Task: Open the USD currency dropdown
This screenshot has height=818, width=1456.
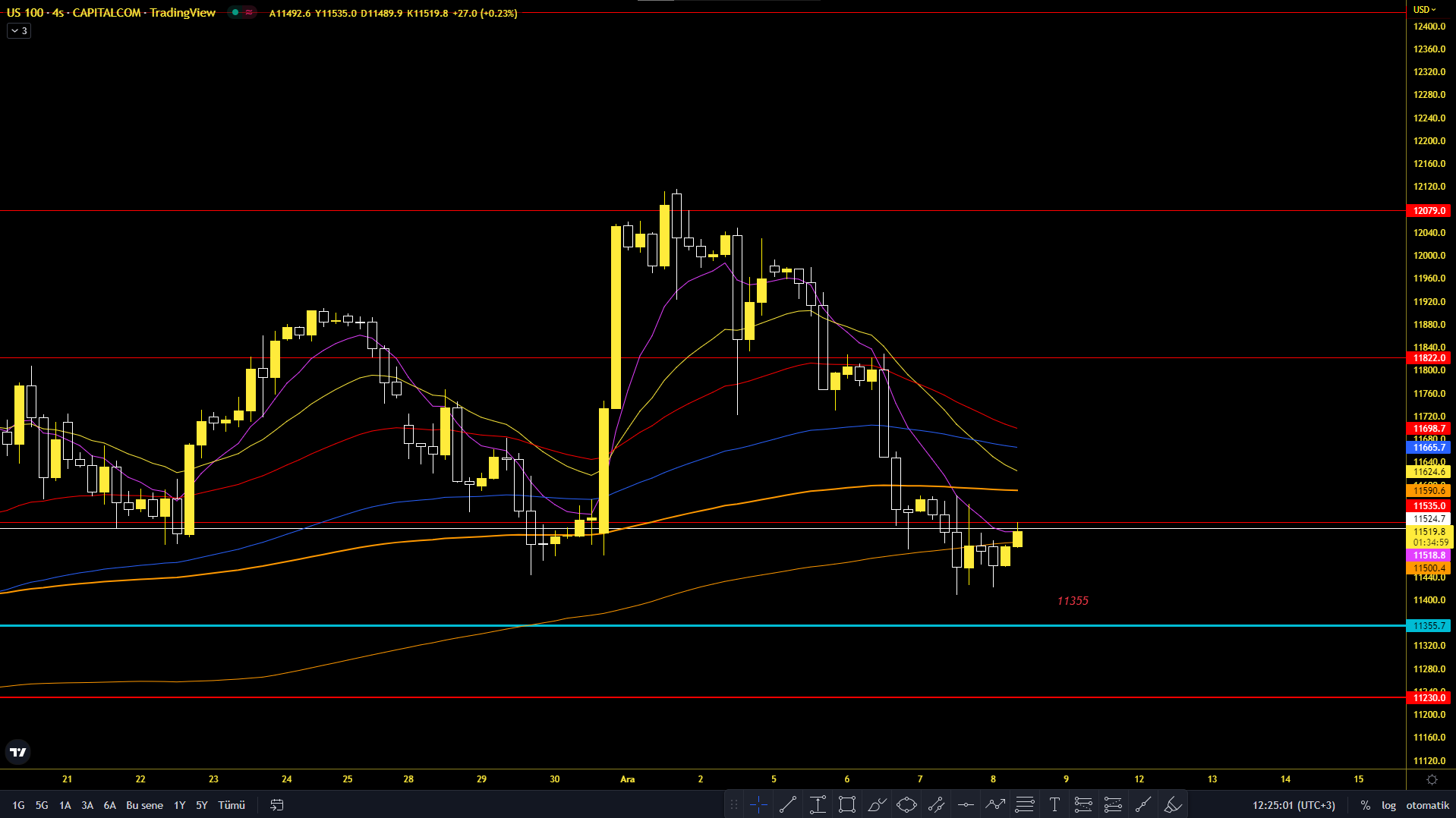Action: coord(1425,10)
